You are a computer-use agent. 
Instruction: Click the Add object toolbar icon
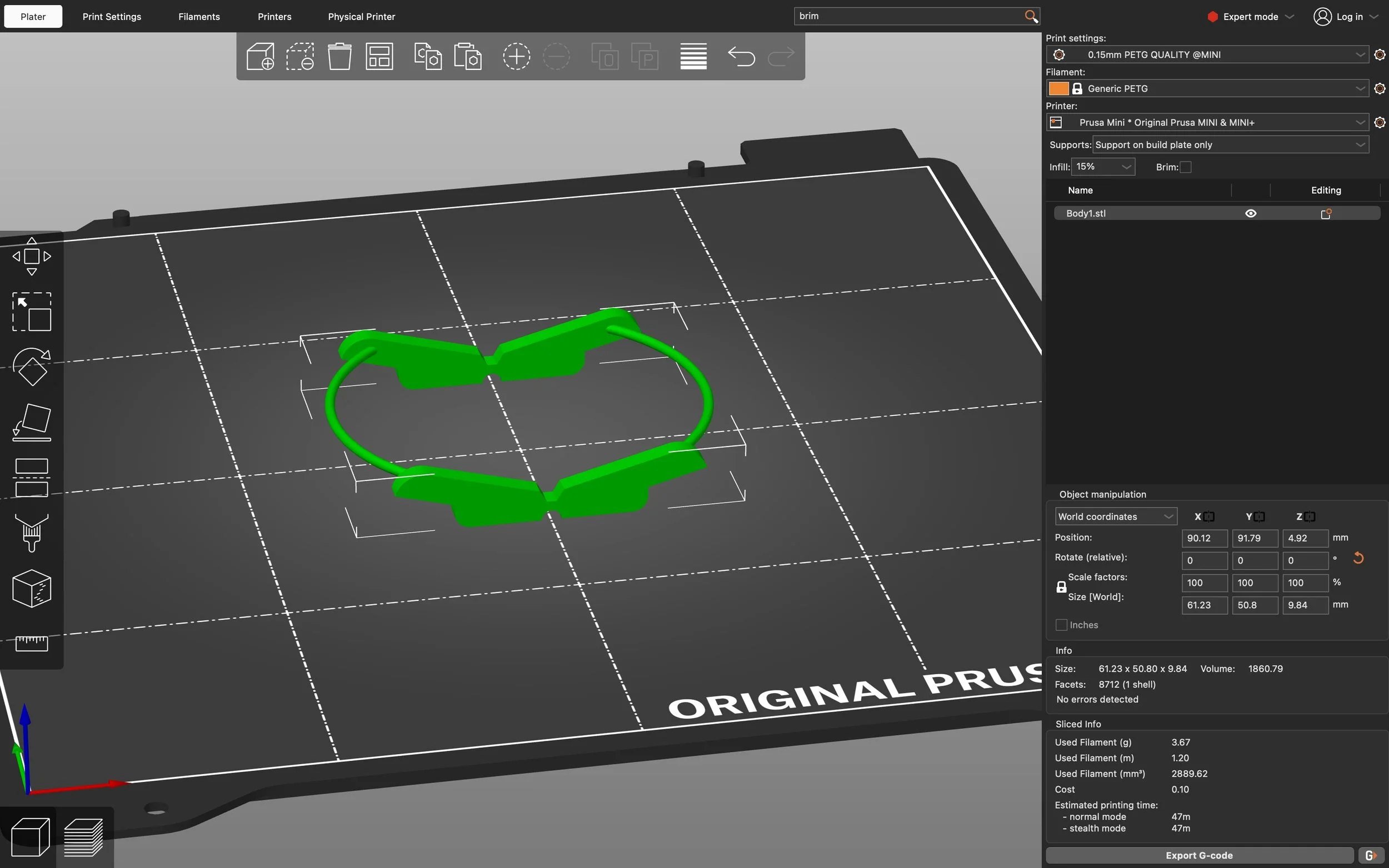pyautogui.click(x=260, y=56)
